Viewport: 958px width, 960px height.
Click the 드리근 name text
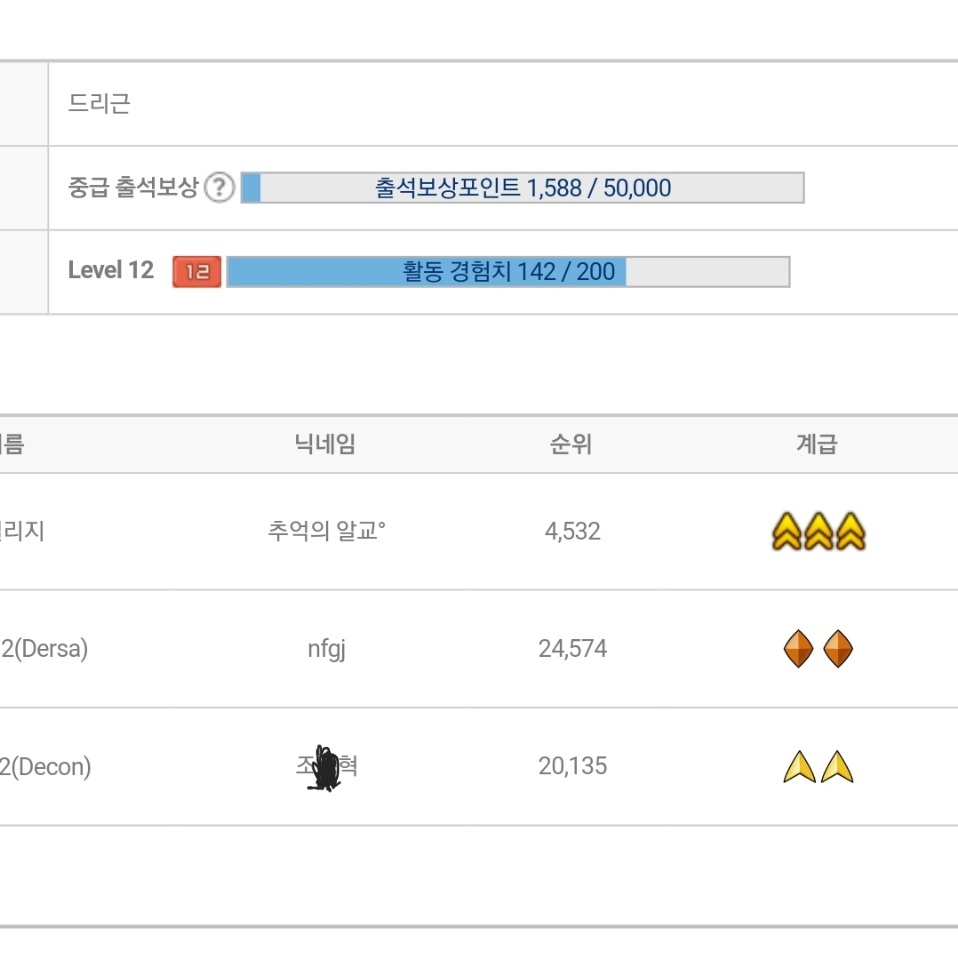point(99,104)
